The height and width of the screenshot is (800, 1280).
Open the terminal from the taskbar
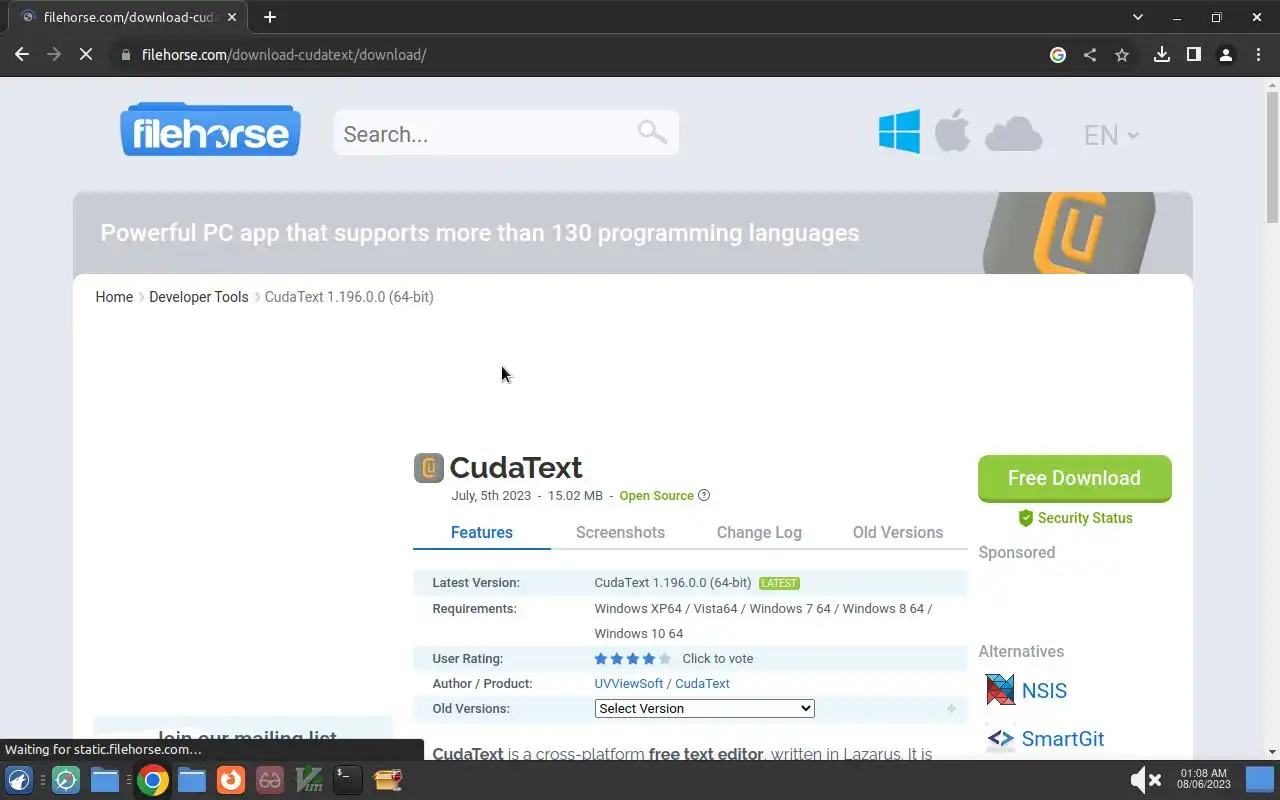click(347, 779)
